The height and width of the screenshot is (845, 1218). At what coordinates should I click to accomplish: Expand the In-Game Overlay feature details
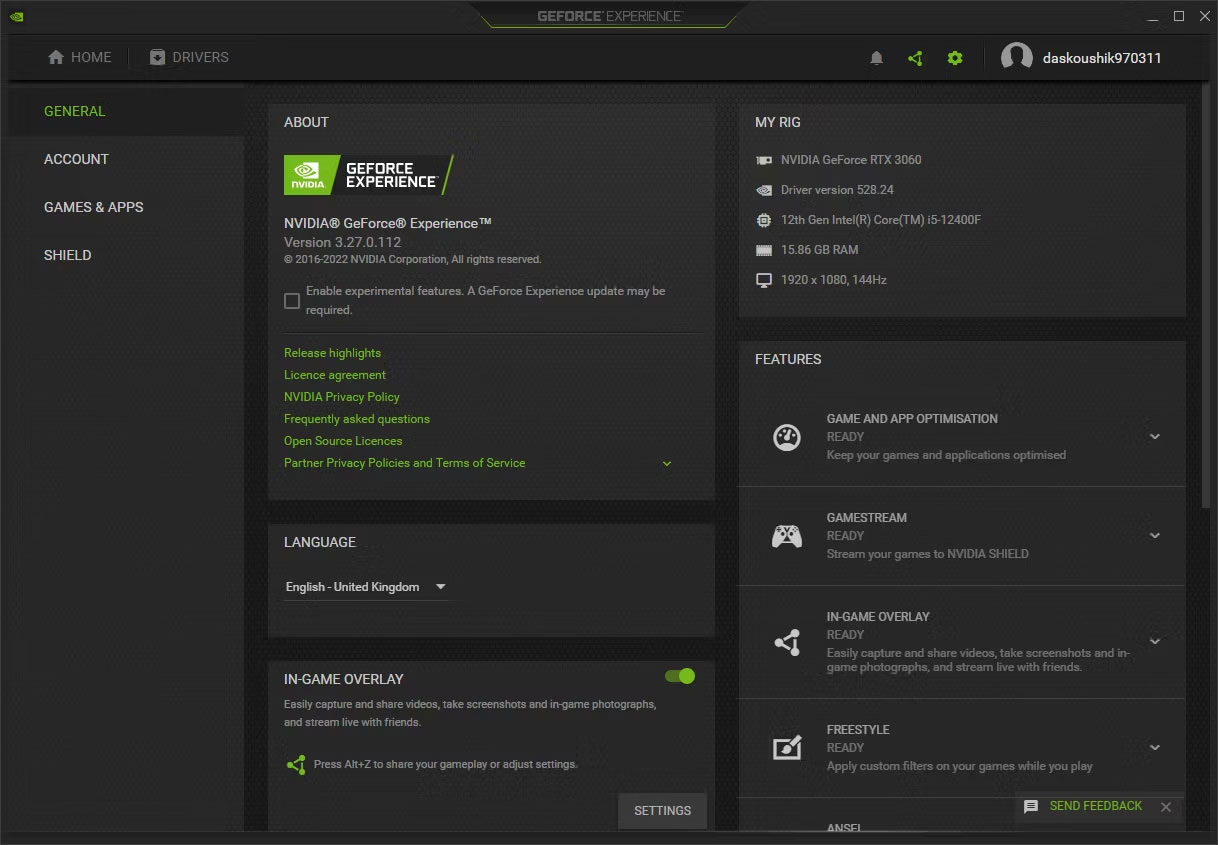click(1155, 642)
